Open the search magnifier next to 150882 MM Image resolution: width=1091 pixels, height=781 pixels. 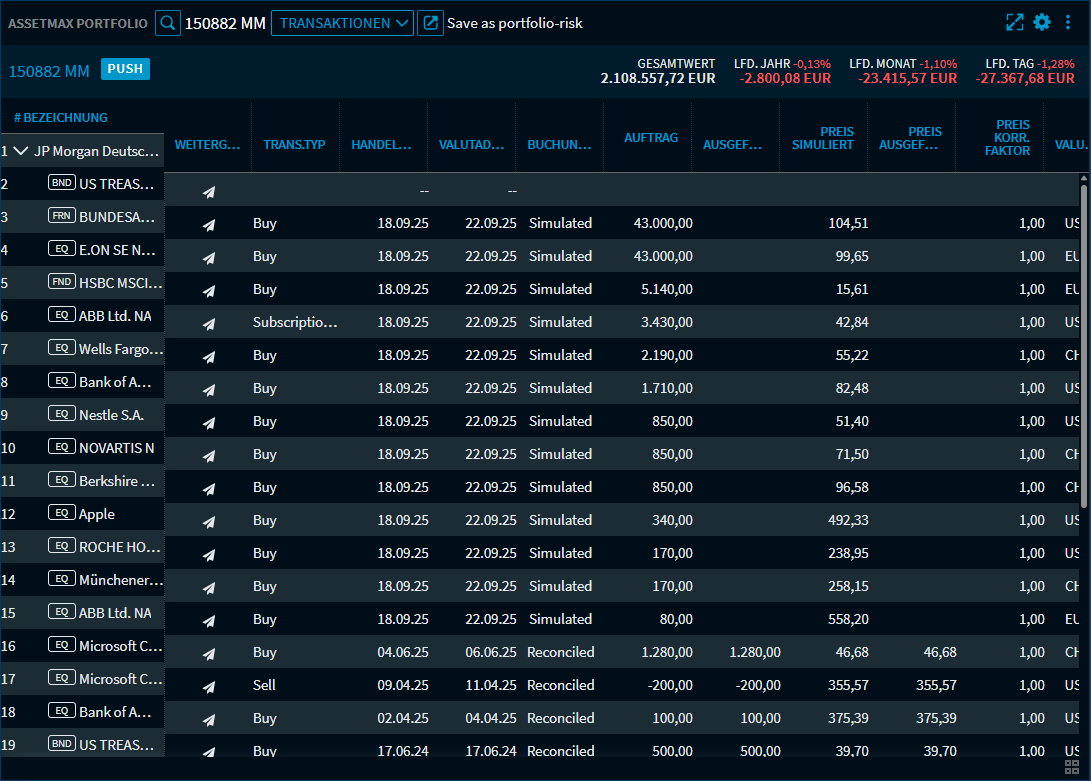[167, 22]
